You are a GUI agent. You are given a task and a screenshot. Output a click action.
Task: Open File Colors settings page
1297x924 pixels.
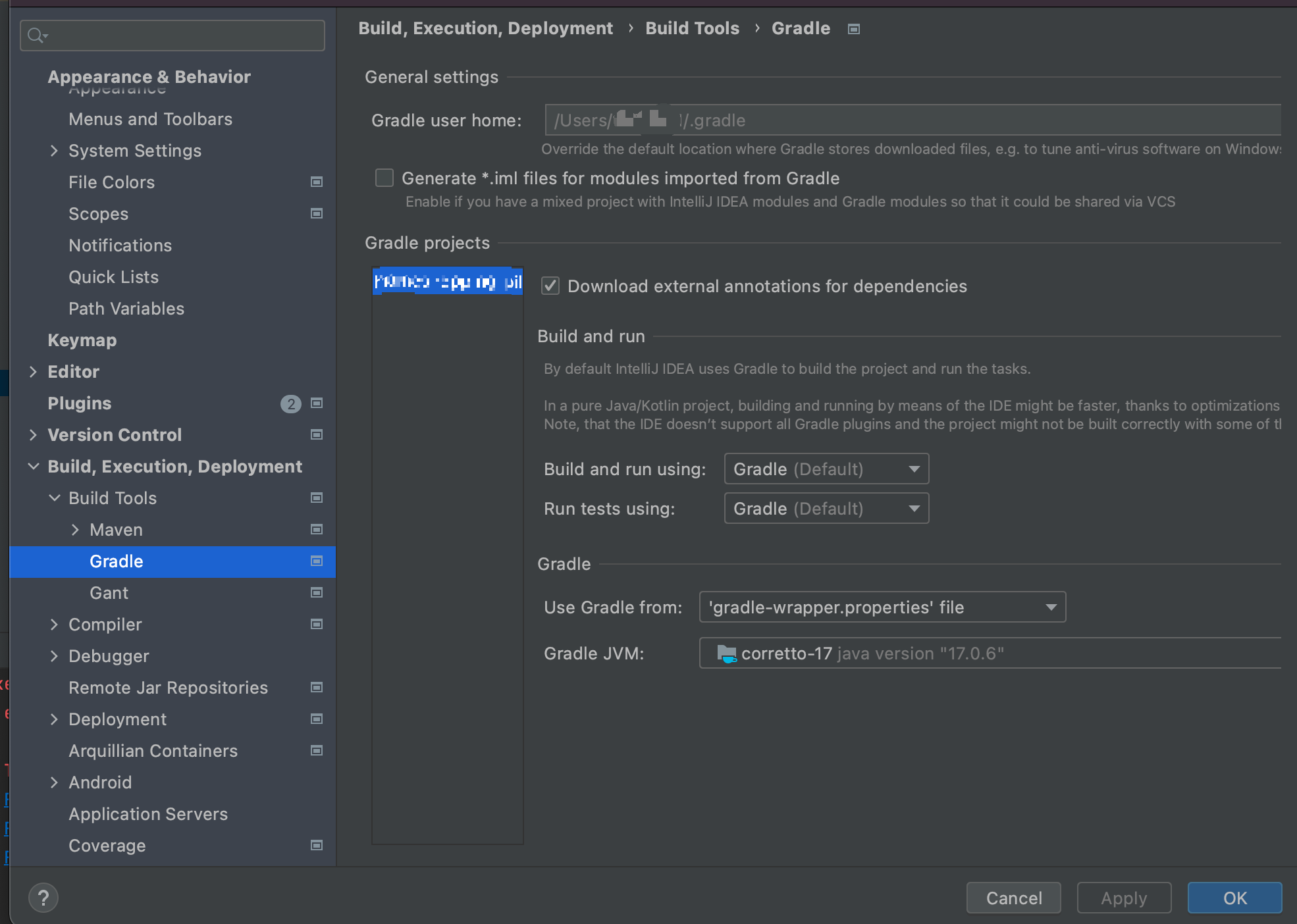click(111, 182)
